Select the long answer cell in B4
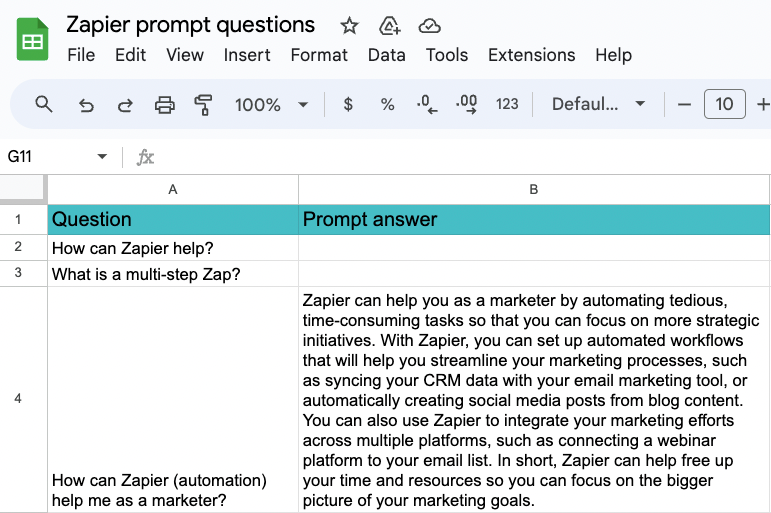This screenshot has height=513, width=771. [534, 399]
